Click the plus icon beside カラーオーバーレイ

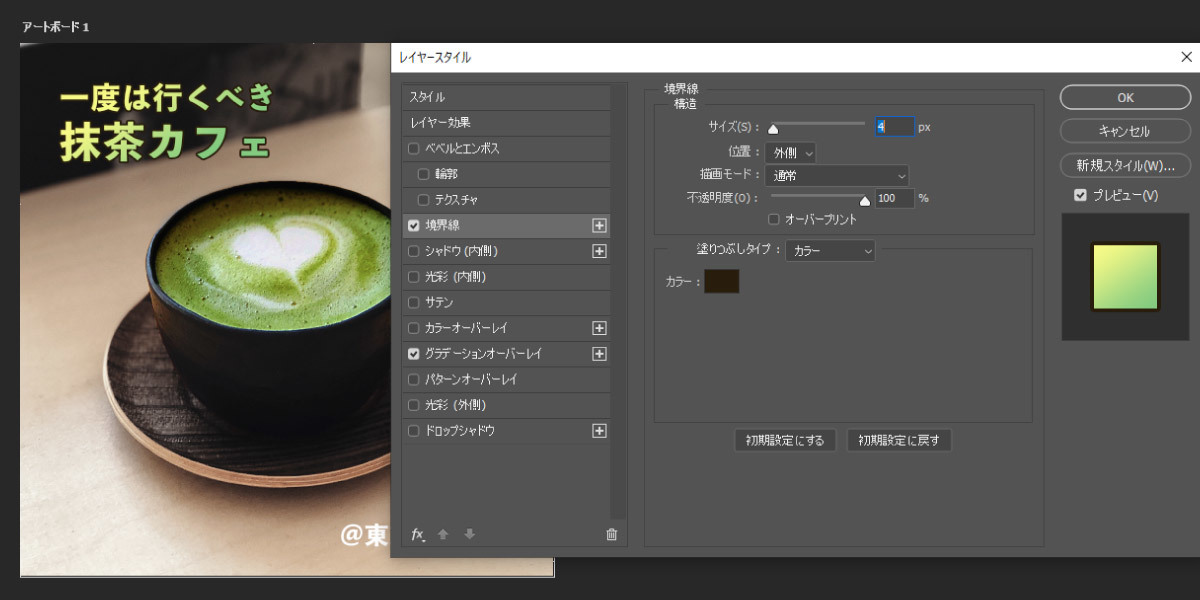pos(599,328)
